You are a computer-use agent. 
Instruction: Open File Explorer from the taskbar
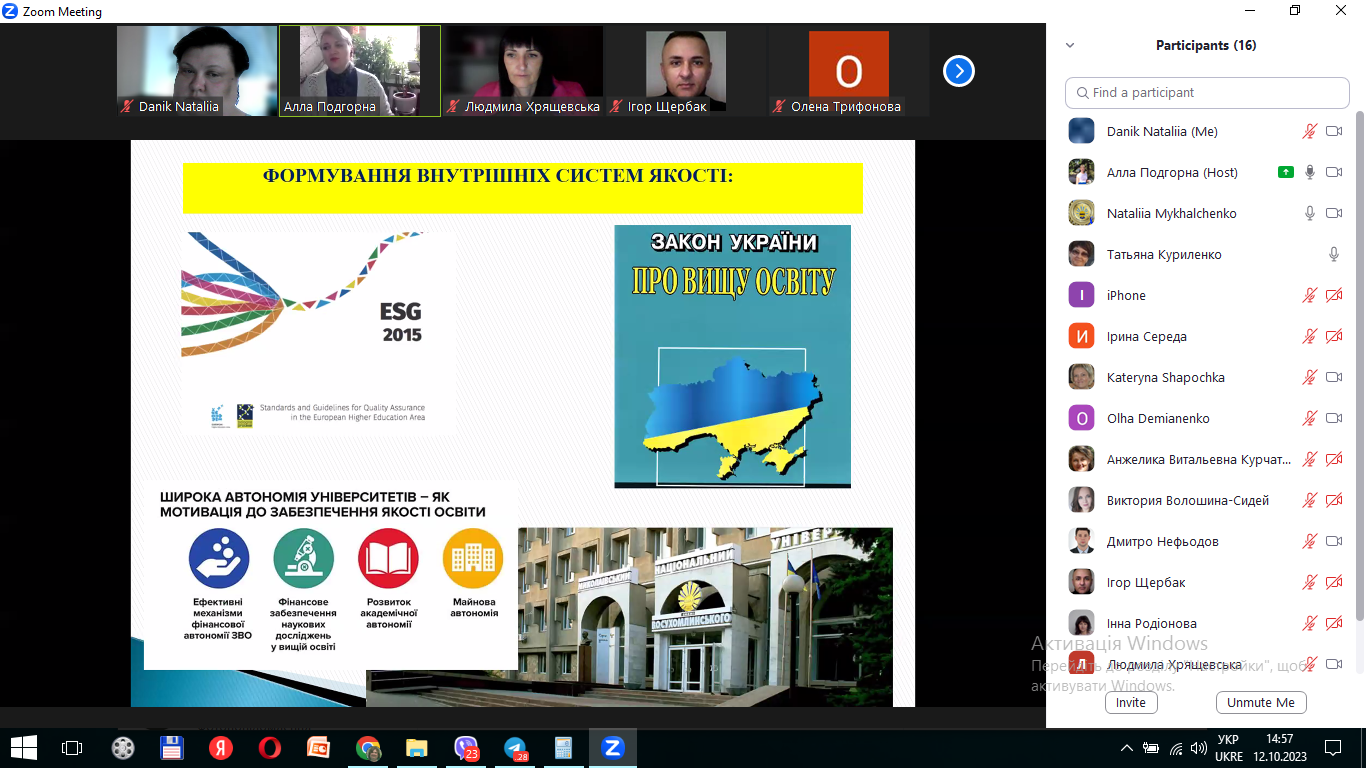click(x=416, y=747)
